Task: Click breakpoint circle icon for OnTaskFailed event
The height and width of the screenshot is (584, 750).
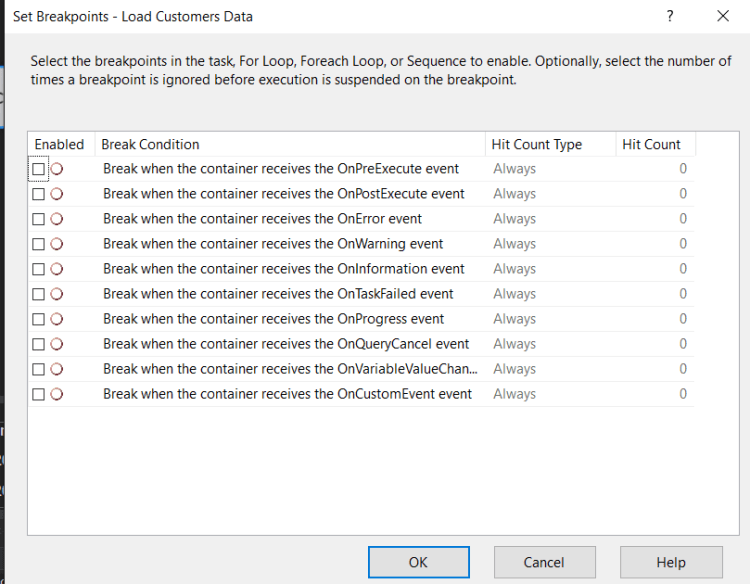Action: coord(57,294)
